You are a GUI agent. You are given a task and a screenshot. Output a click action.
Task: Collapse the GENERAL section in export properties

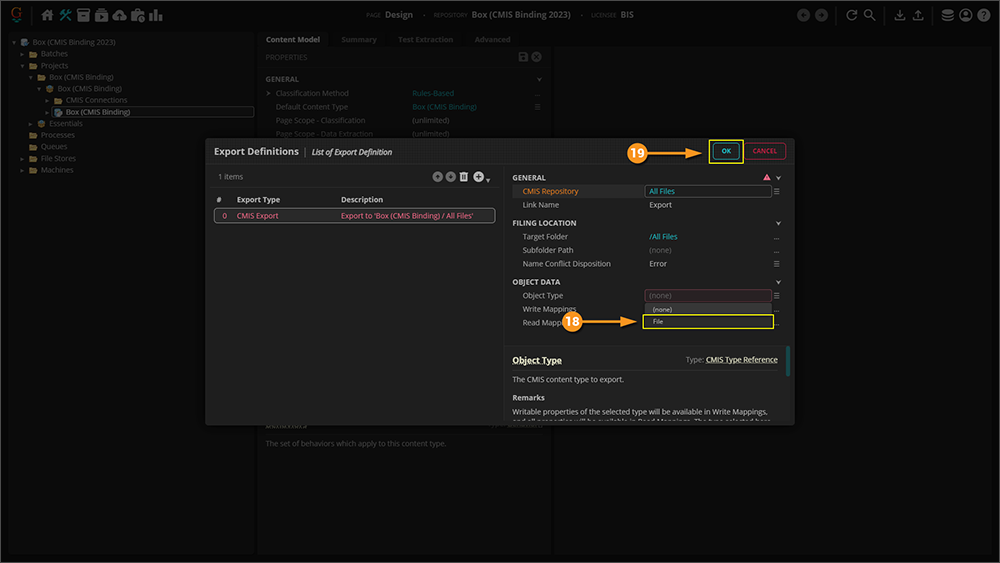click(x=778, y=178)
